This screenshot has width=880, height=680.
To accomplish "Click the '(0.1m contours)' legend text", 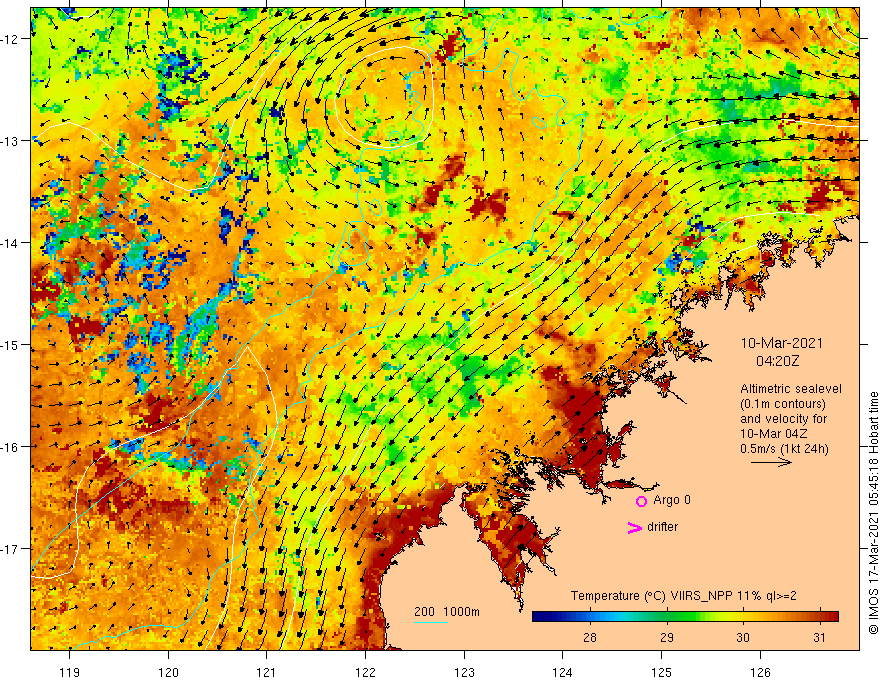I will pyautogui.click(x=783, y=404).
